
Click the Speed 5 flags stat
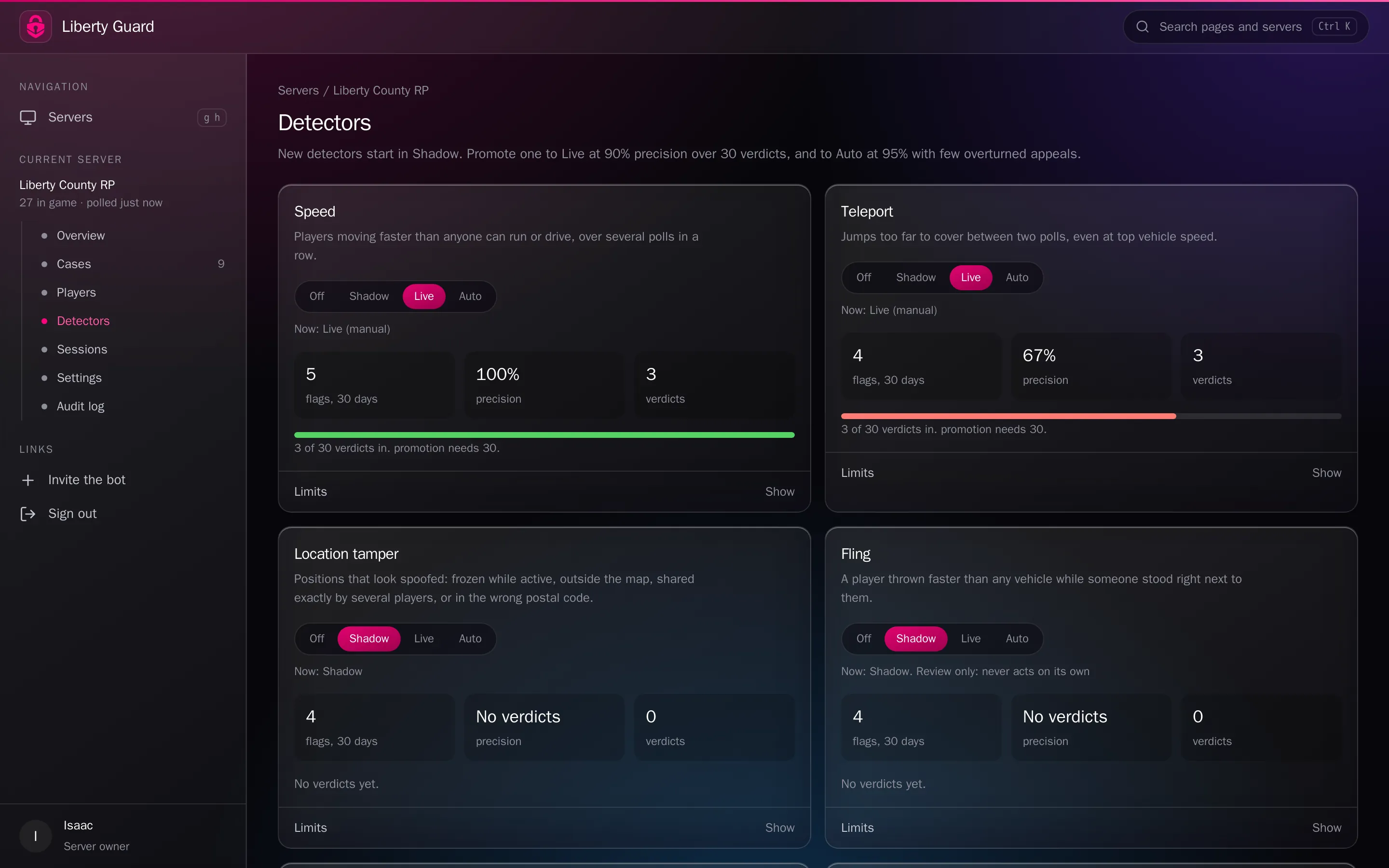(374, 385)
